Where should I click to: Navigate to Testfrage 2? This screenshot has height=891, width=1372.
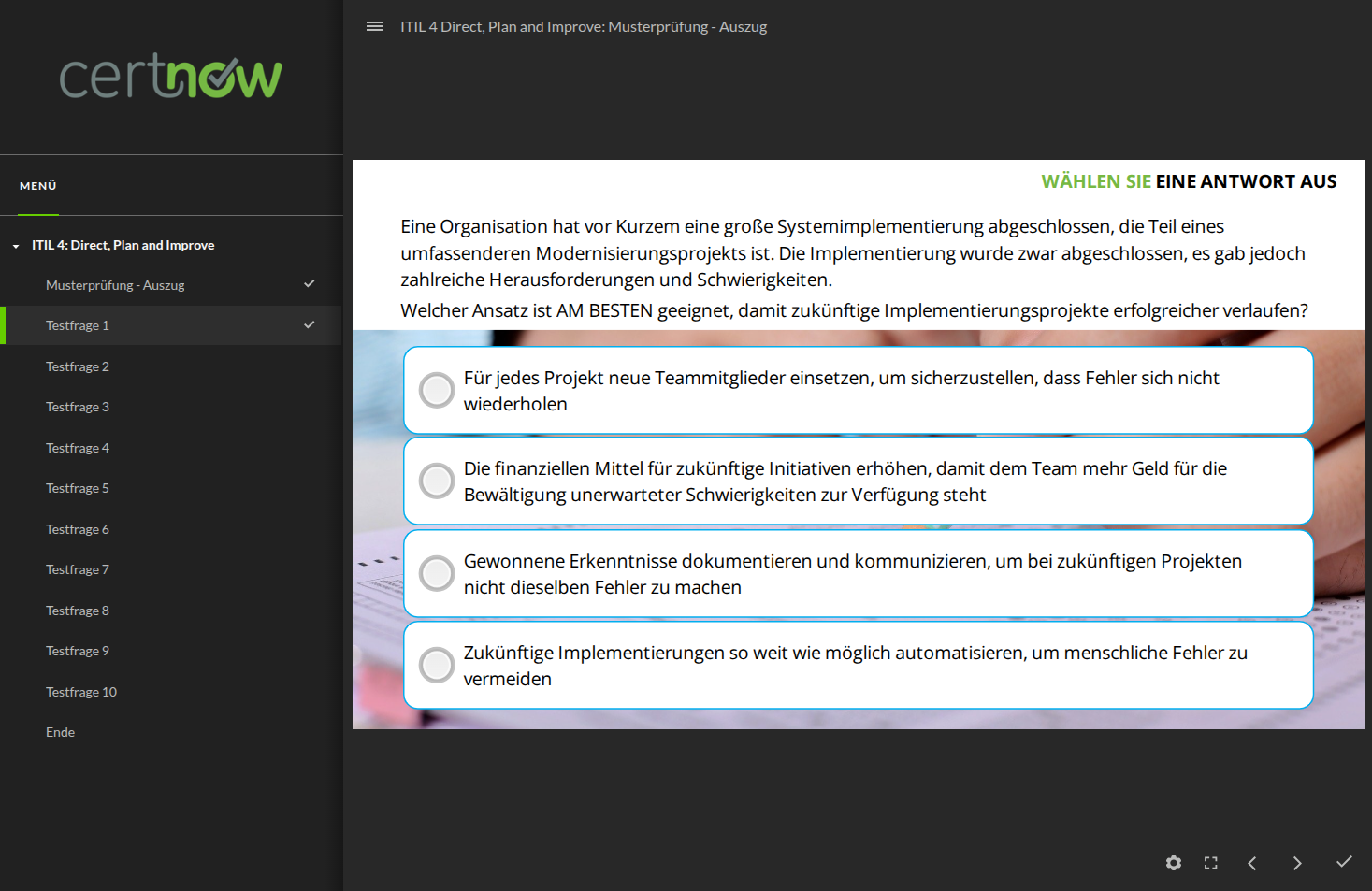(x=78, y=366)
